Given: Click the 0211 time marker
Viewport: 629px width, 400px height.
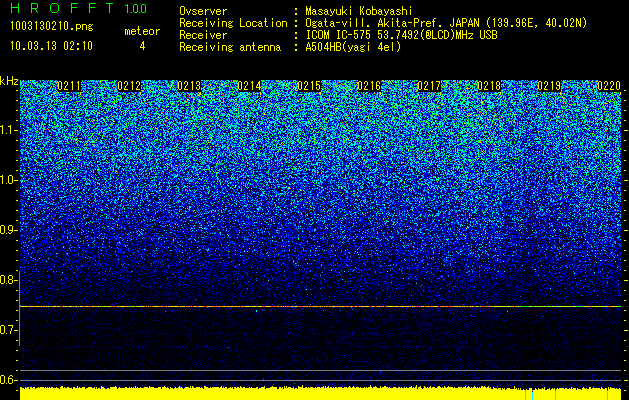Looking at the screenshot, I should [69, 86].
